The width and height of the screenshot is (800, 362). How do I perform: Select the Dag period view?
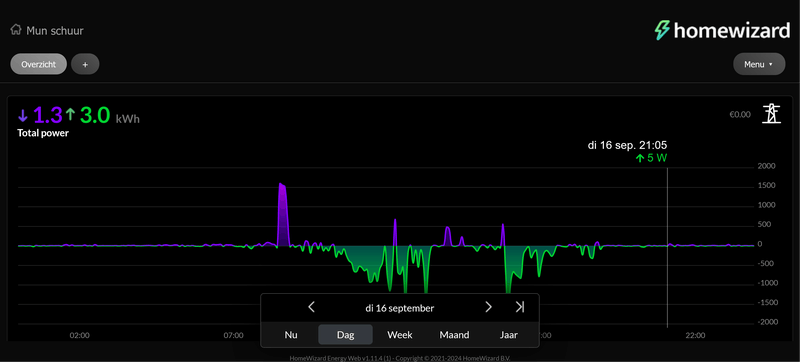pyautogui.click(x=345, y=335)
